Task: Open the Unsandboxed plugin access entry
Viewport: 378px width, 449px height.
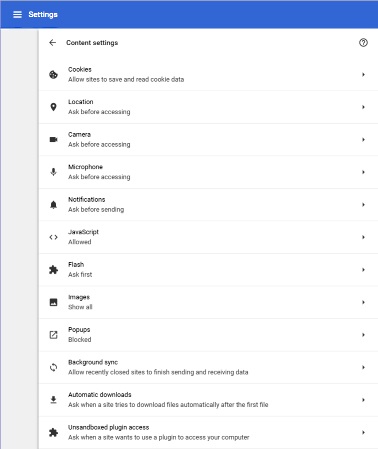Action: point(209,432)
